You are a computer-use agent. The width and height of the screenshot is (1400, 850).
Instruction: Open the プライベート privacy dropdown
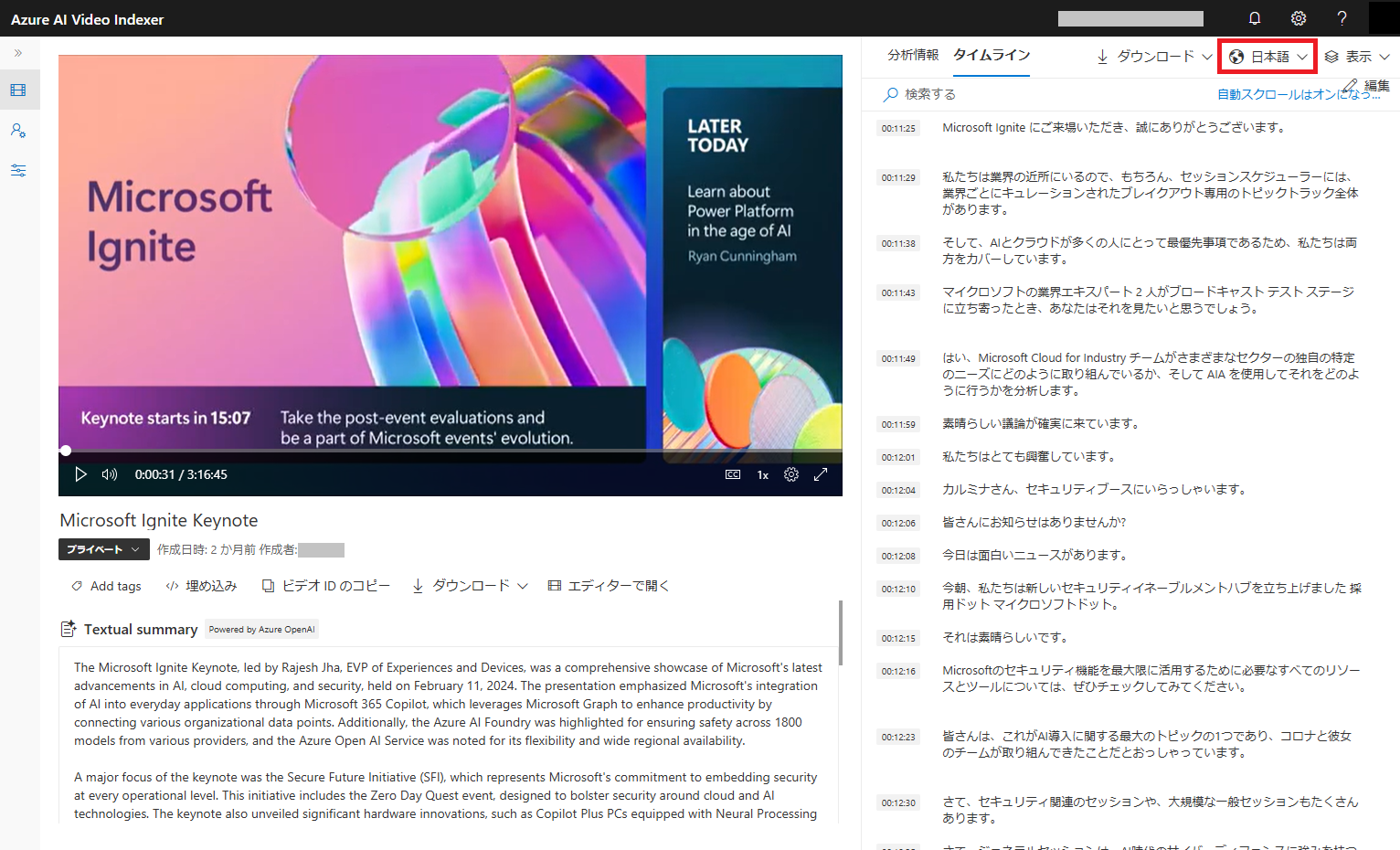pyautogui.click(x=104, y=549)
